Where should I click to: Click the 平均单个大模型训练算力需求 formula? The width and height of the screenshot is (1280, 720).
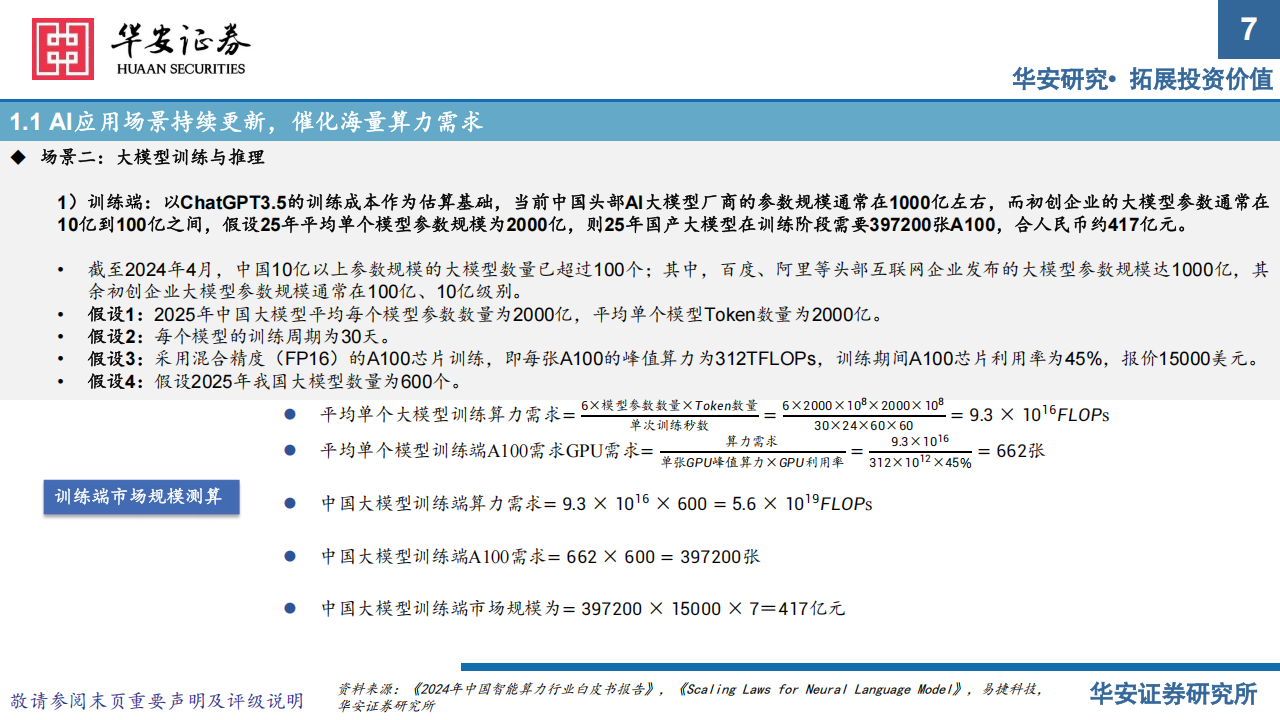[714, 413]
